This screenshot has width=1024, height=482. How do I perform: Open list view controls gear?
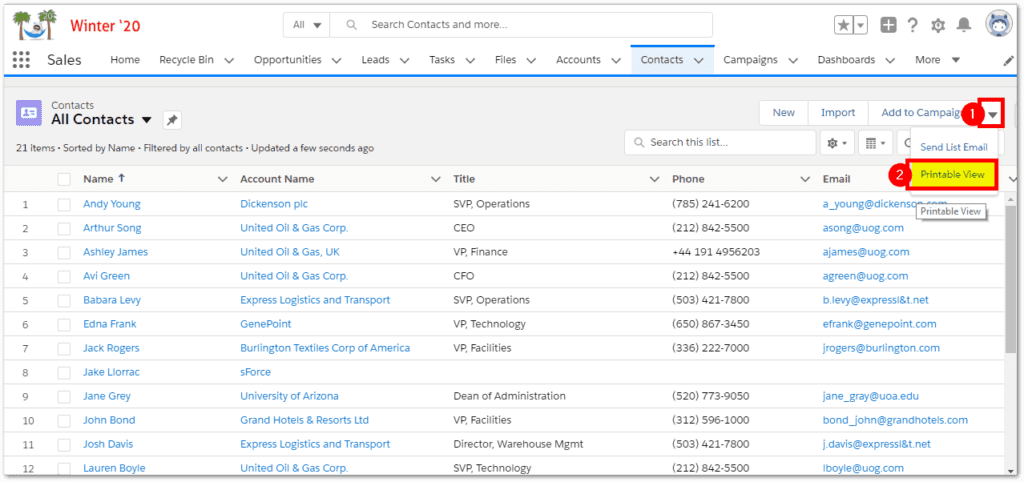837,142
